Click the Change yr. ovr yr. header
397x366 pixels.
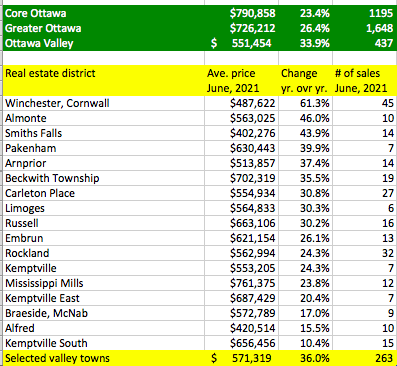[x=305, y=81]
